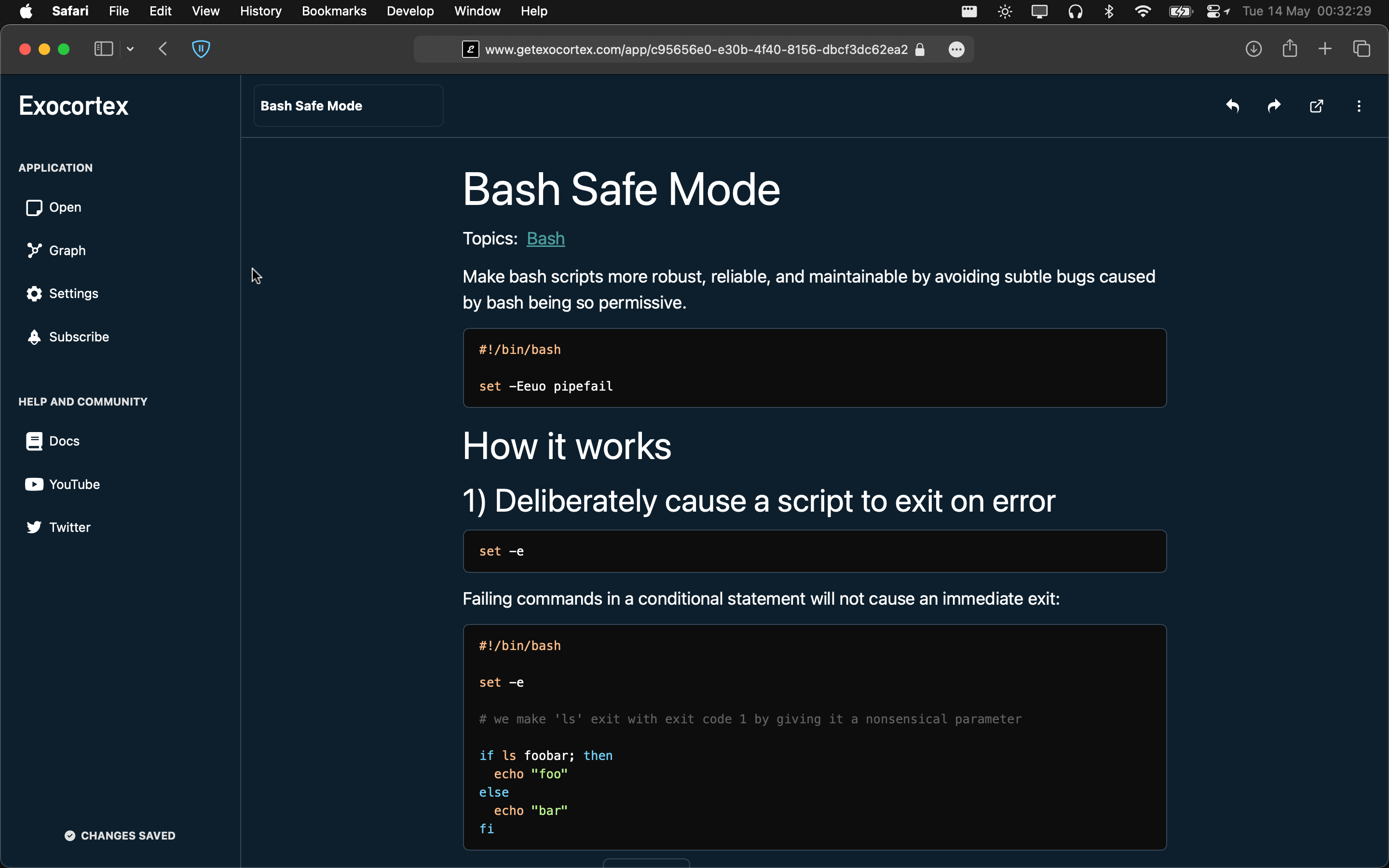Click the 'set -Eeuo pipefail' code line
Screen dimensions: 1389x868
546,386
